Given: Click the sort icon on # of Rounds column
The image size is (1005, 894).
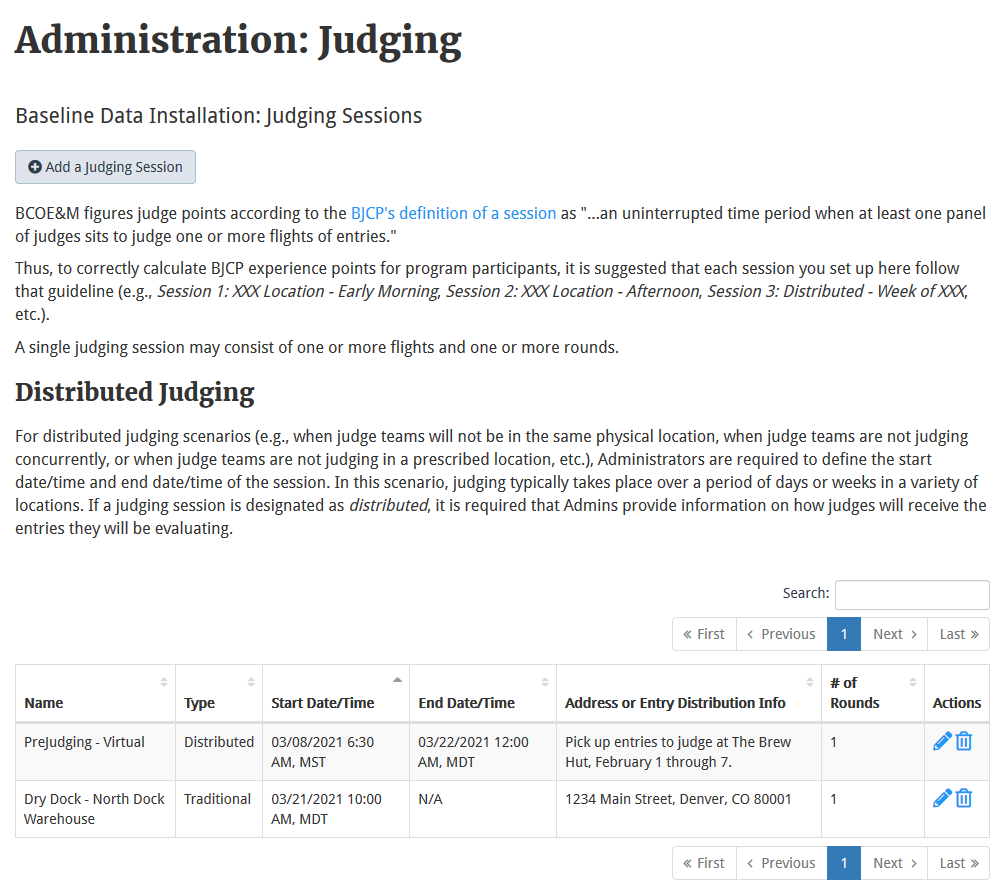Looking at the screenshot, I should coord(911,680).
